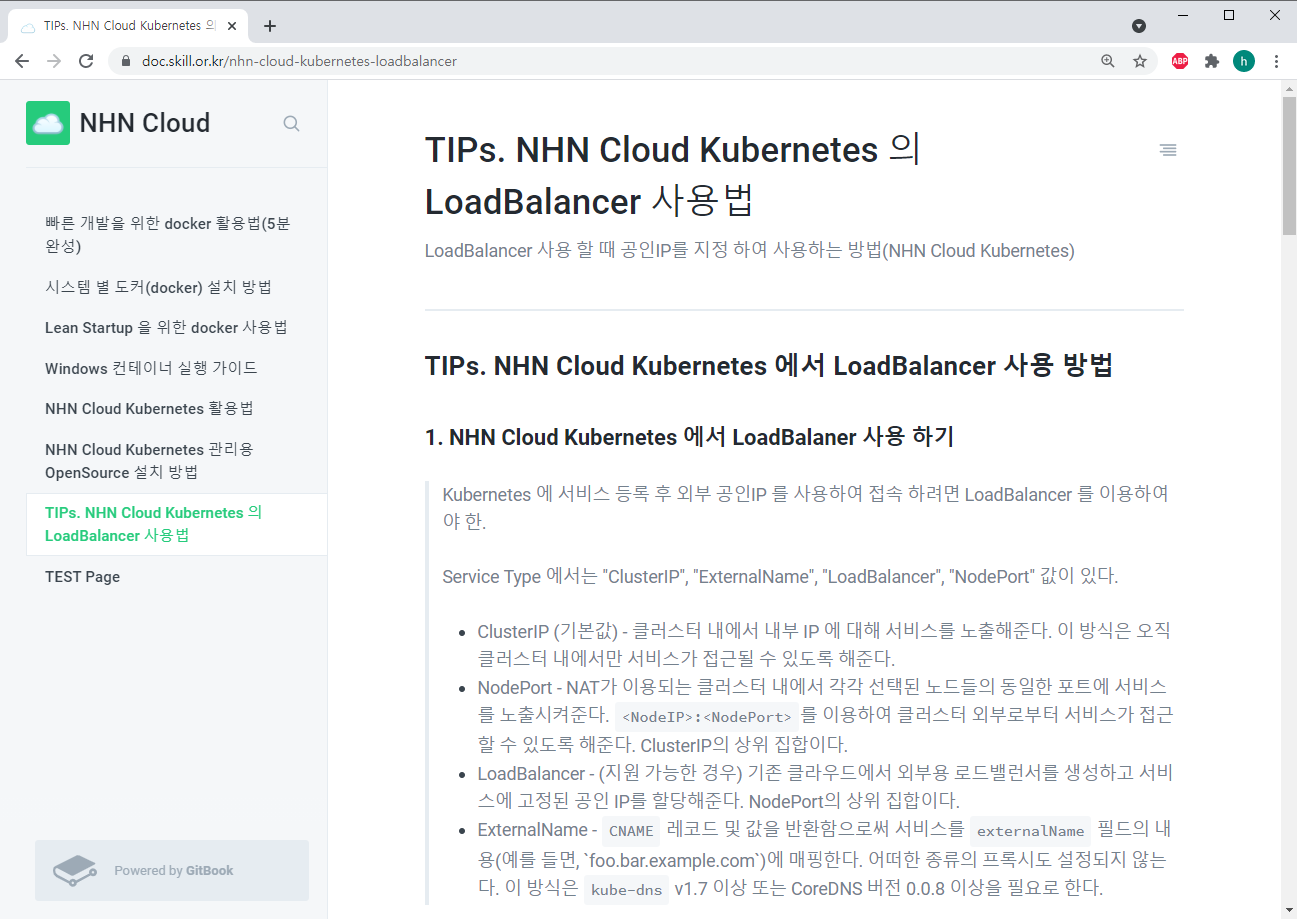Open the profile avatar 'h'
Image resolution: width=1297 pixels, height=919 pixels.
point(1244,61)
